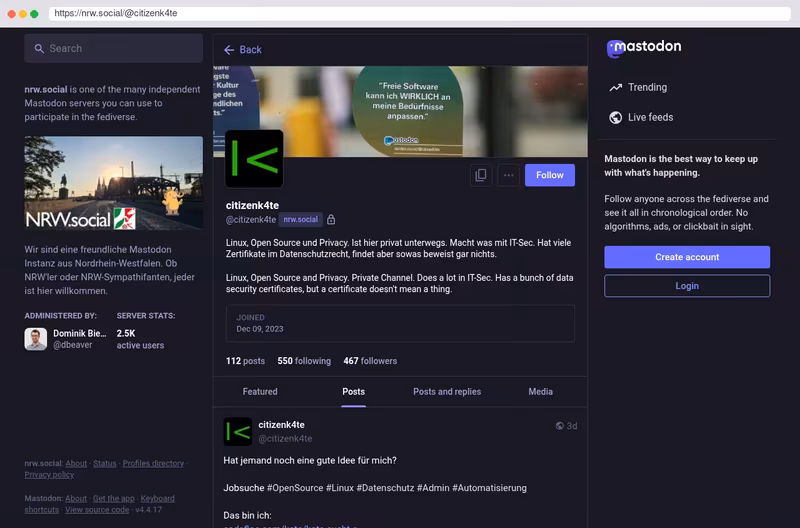Open the three-dot profile menu

(508, 175)
